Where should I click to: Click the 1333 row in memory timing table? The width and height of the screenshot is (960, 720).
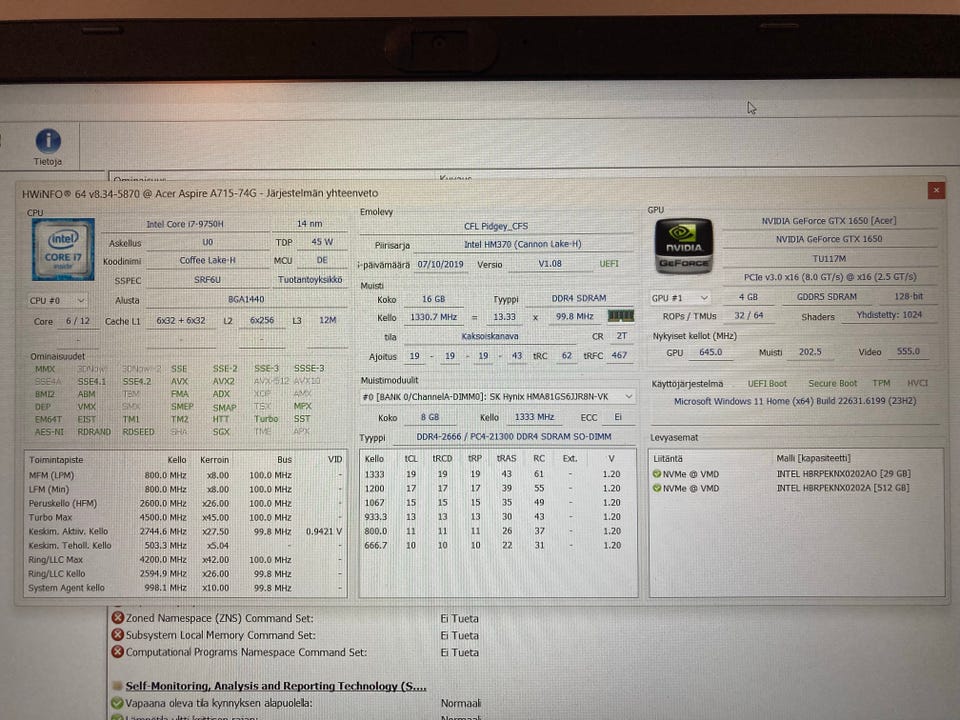coord(498,474)
